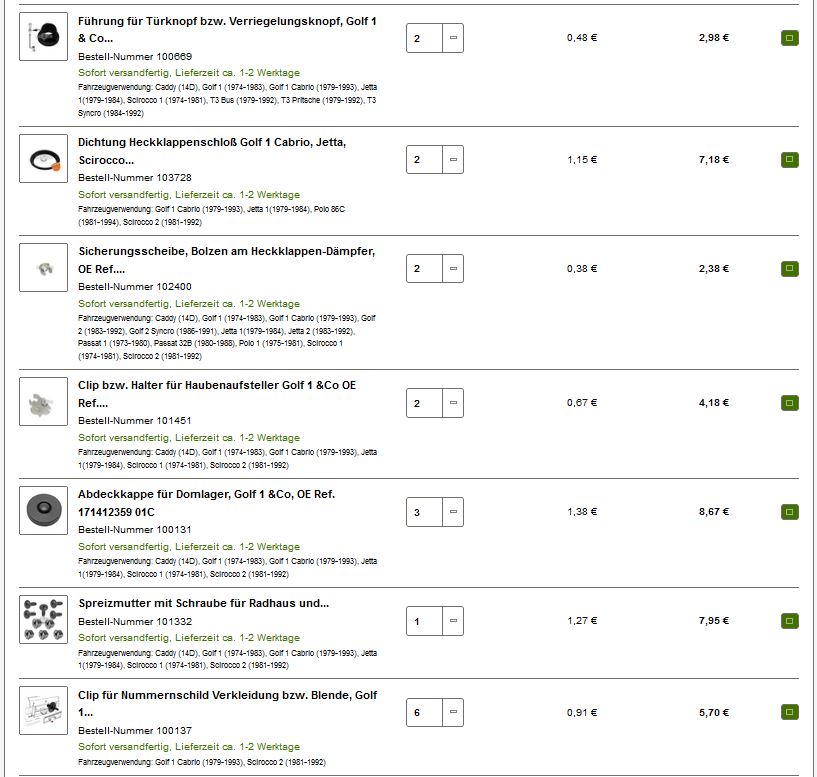Viewport: 817px width, 777px height.
Task: Open Dichtung Heckklappenschloß product thumbnail
Action: click(44, 158)
